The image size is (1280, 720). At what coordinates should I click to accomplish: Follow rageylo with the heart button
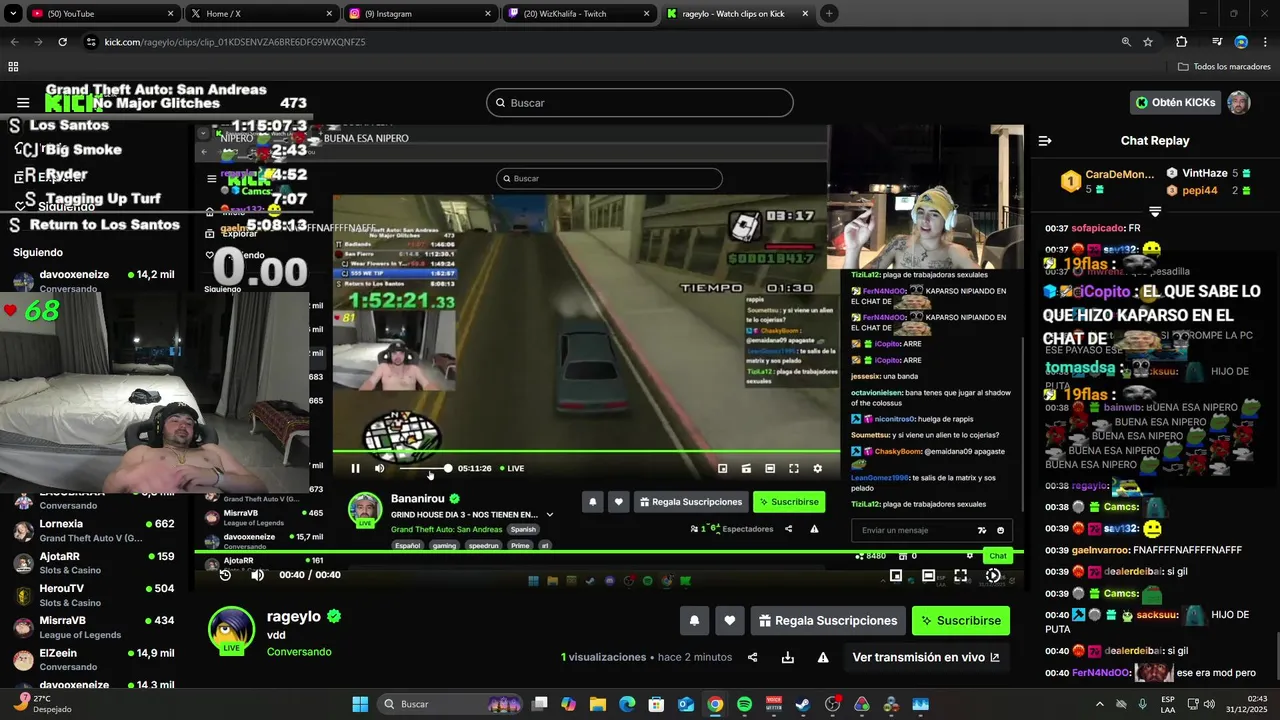click(x=730, y=620)
